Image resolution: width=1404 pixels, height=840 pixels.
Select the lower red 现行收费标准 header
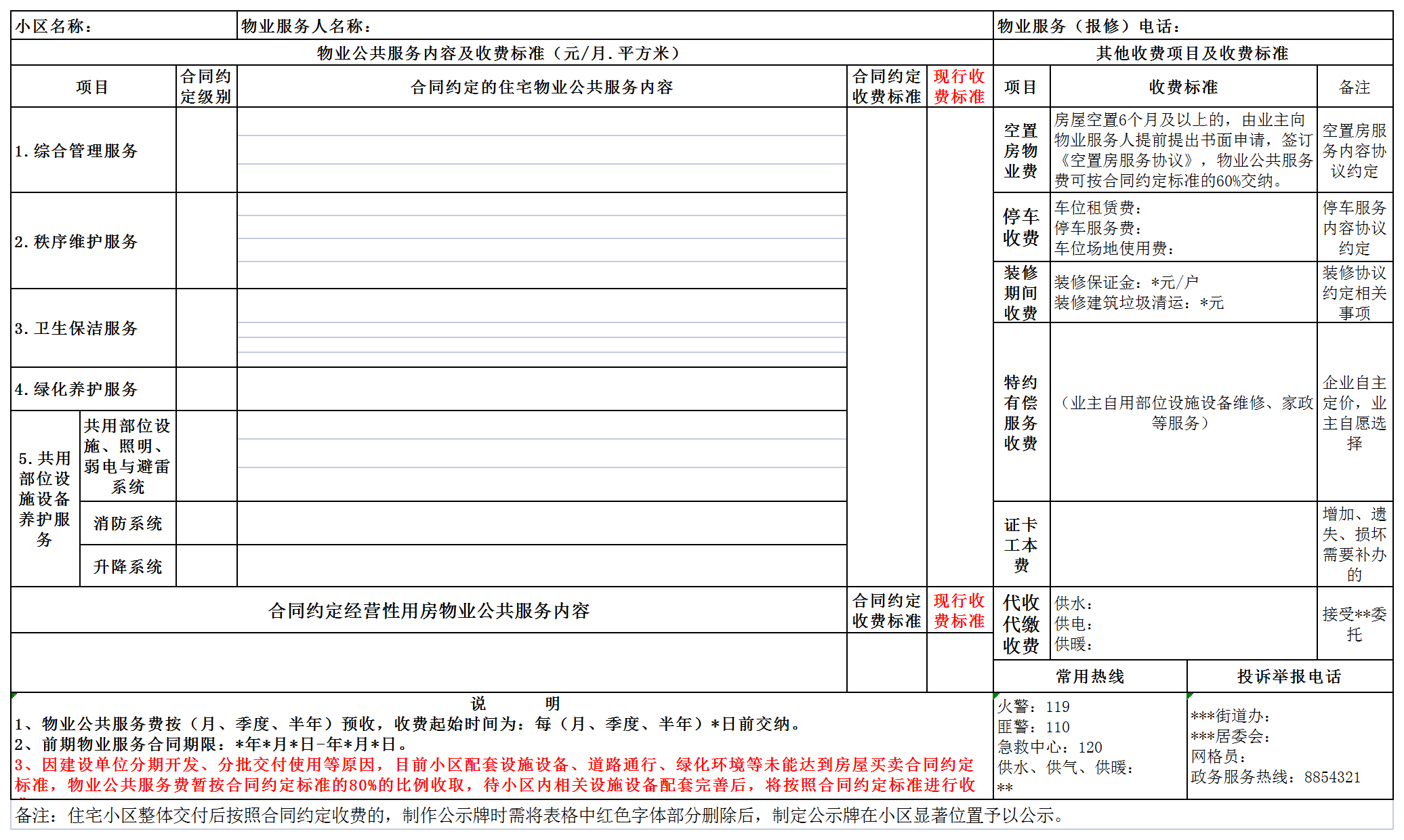click(x=959, y=610)
